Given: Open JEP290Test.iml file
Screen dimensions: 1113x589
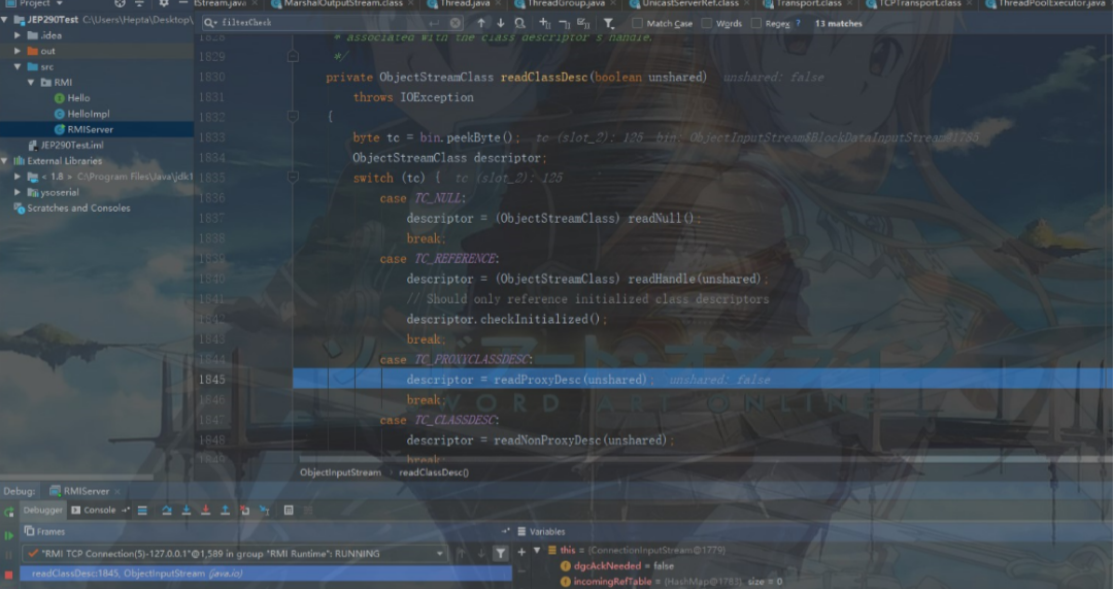Looking at the screenshot, I should (65, 145).
